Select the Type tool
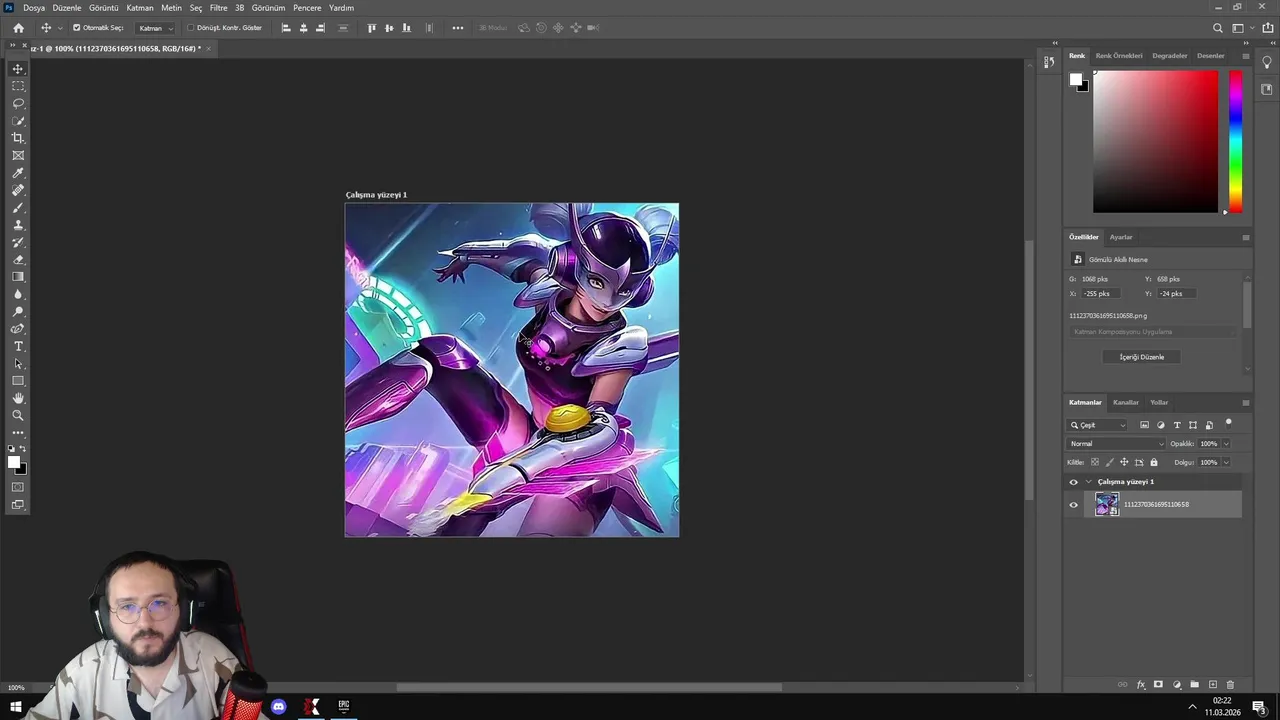The image size is (1280, 720). [18, 346]
